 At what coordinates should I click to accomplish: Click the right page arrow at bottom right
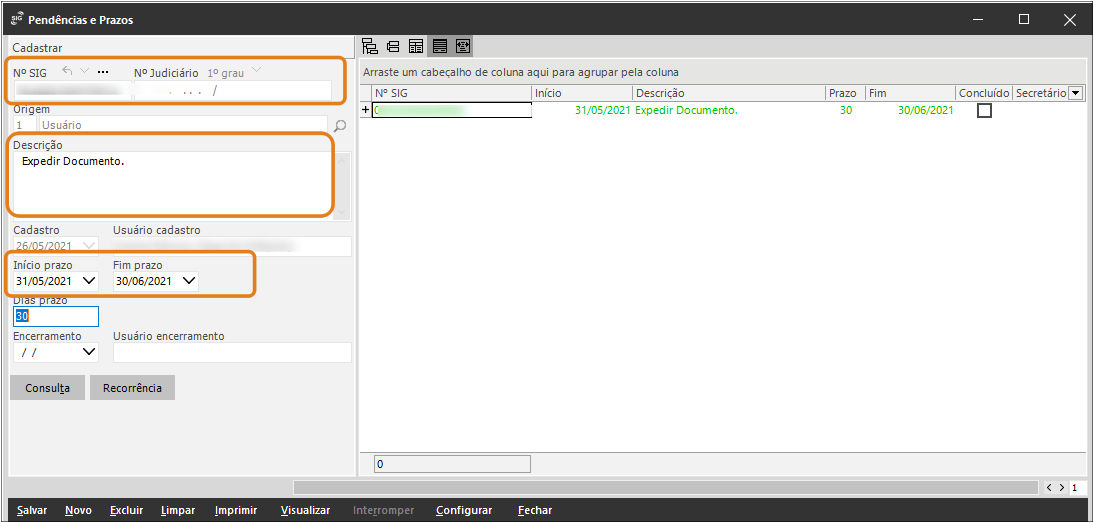coord(1061,488)
